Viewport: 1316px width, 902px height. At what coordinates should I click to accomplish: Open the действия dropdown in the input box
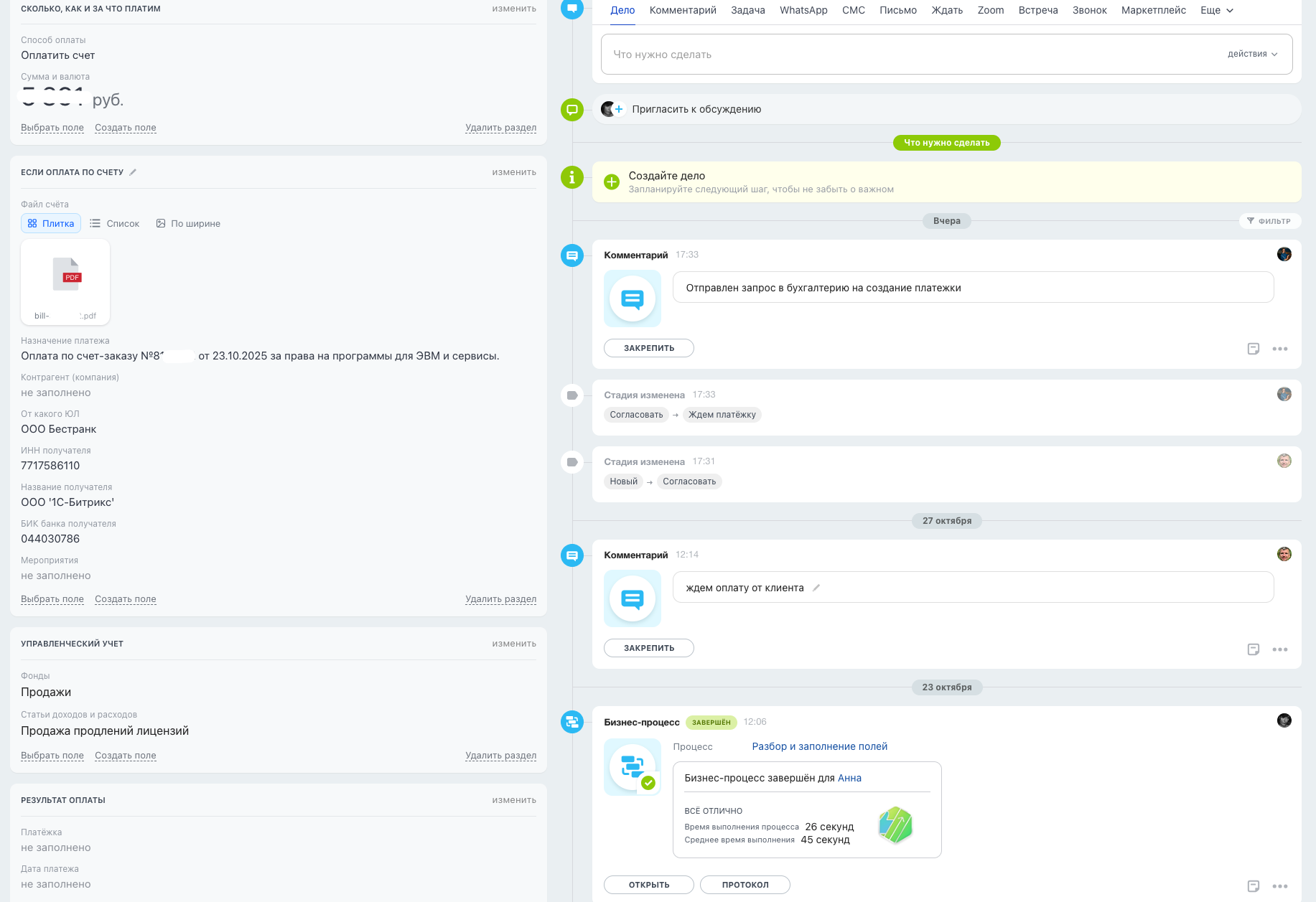point(1252,54)
